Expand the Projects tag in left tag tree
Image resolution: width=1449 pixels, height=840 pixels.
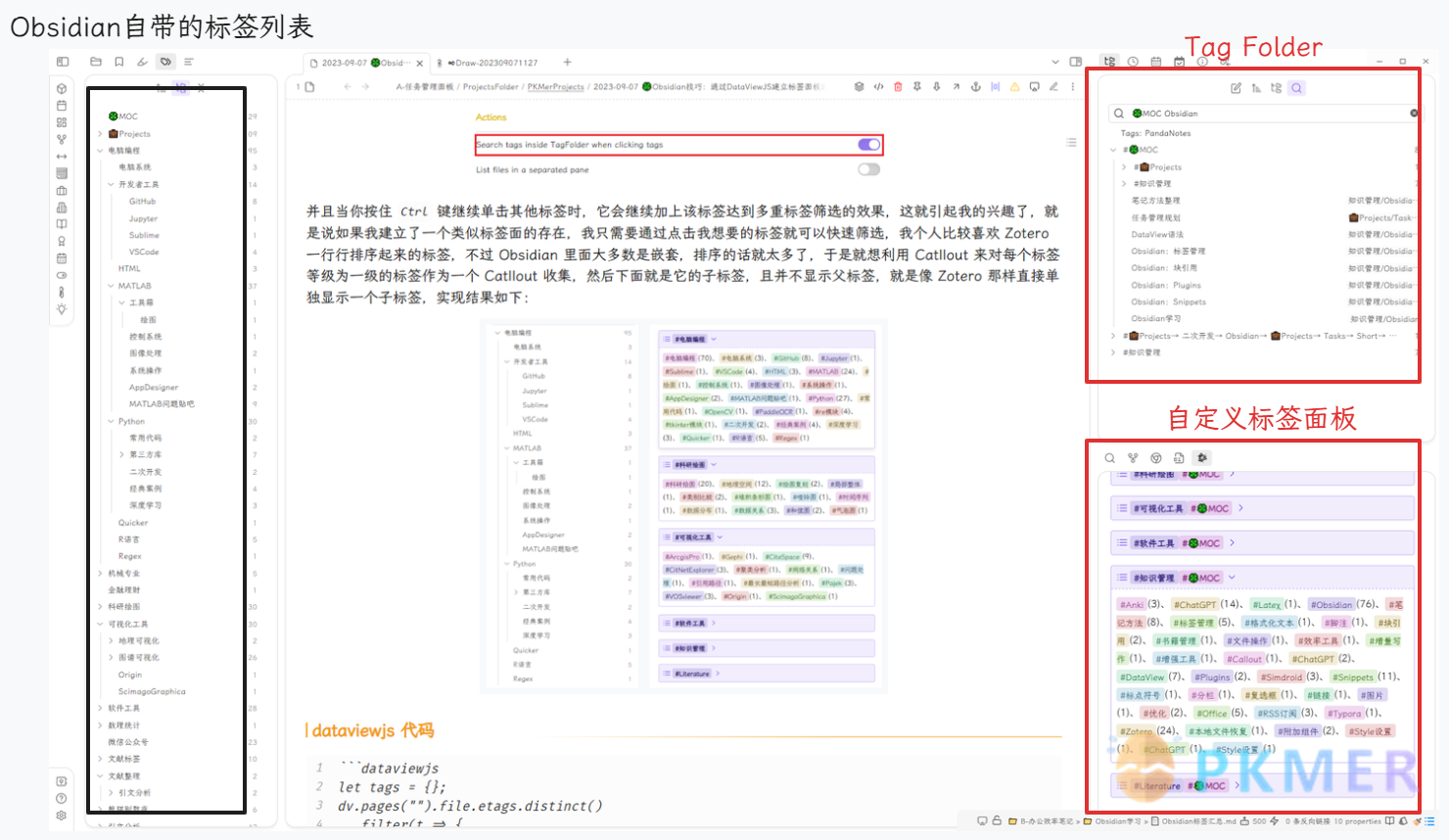point(100,134)
